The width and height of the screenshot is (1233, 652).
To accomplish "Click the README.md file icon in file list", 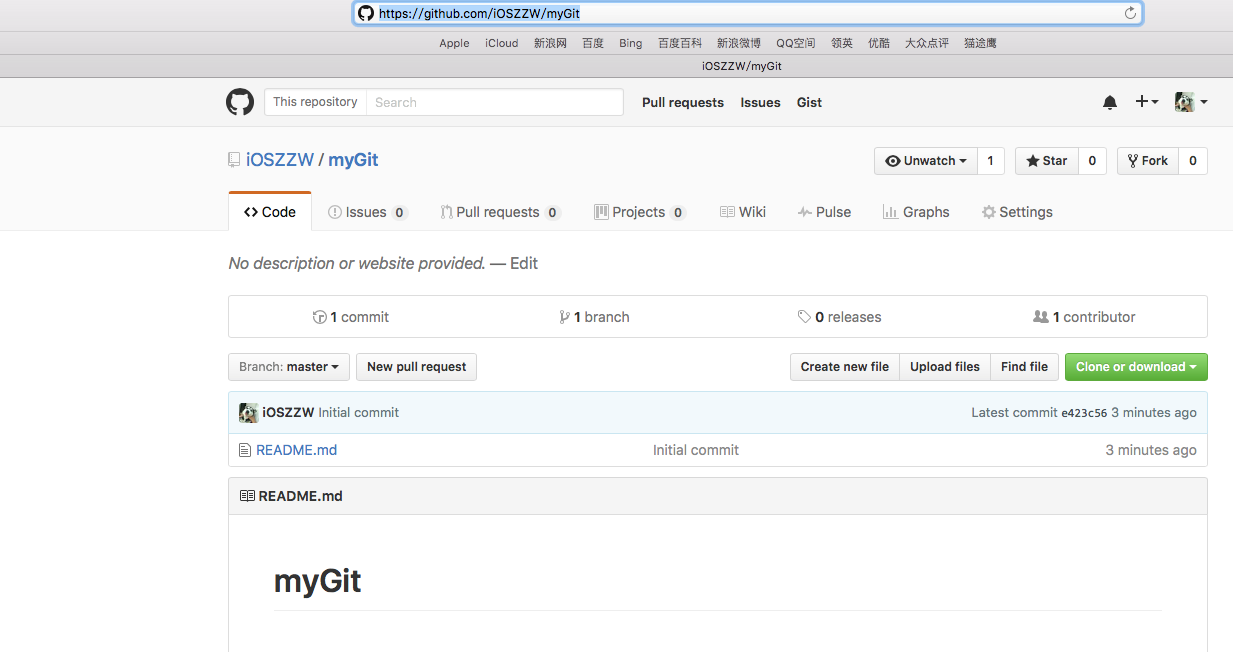I will (x=245, y=450).
